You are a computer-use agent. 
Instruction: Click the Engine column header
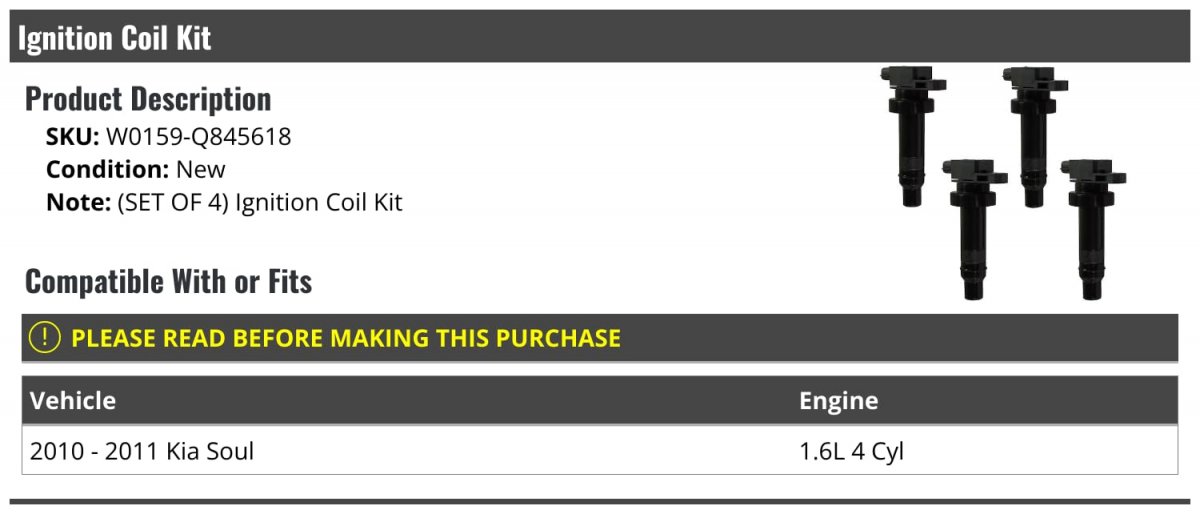point(839,402)
